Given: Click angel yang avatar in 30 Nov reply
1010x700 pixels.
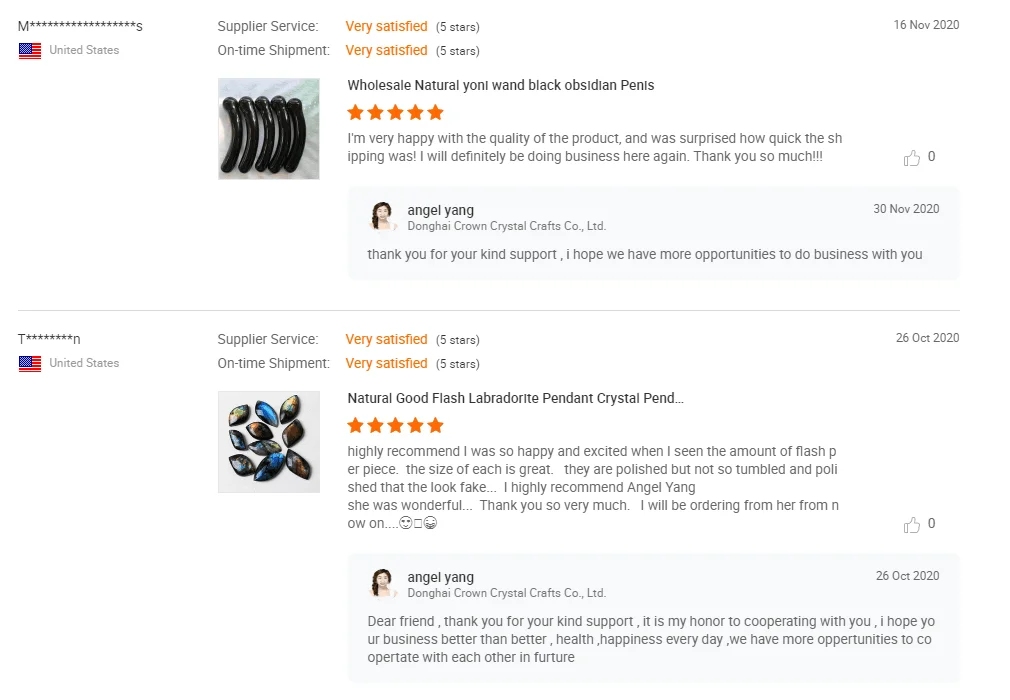Looking at the screenshot, I should point(381,217).
